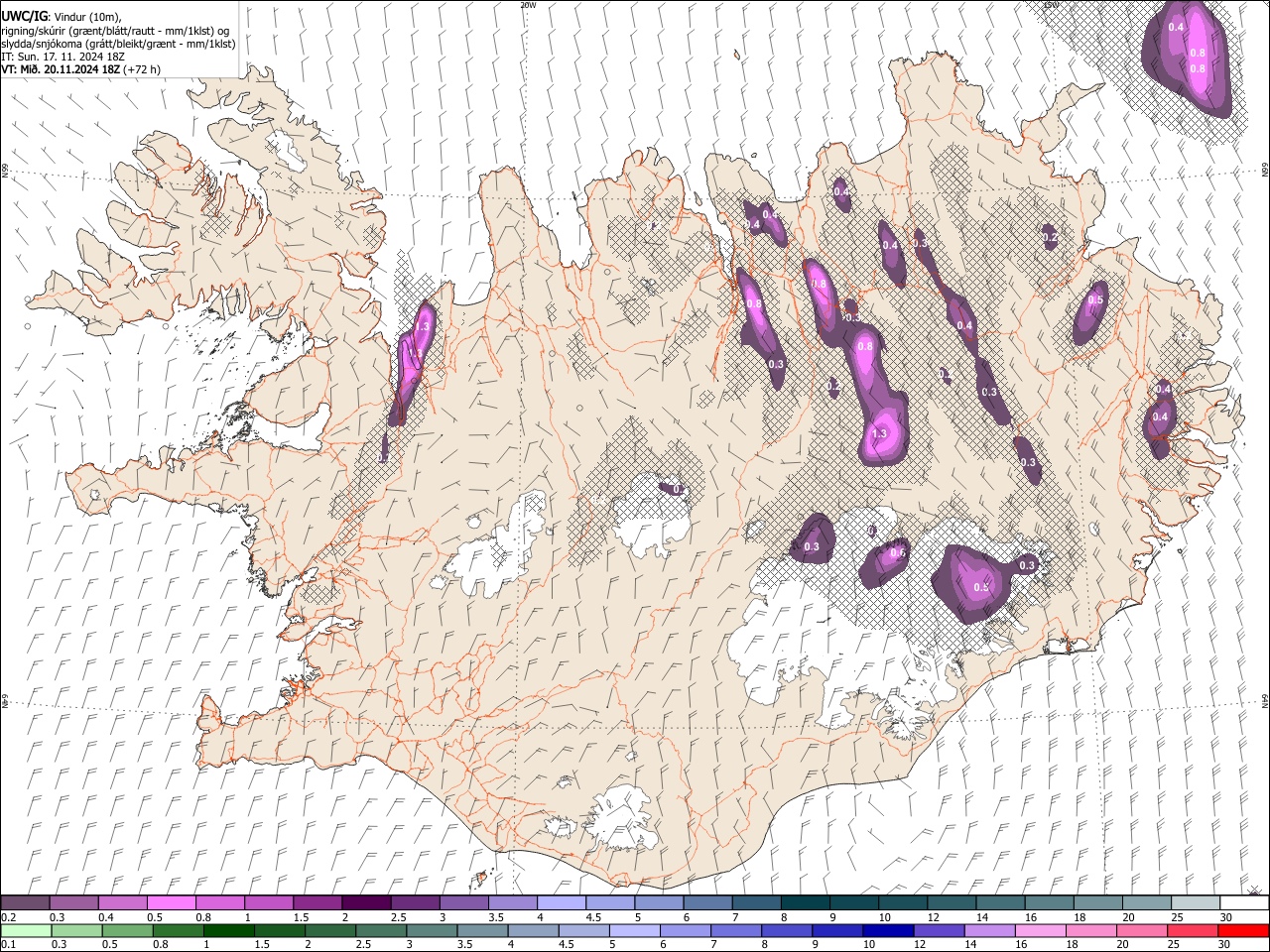Screen dimensions: 1270x952
Task: Click the 0.5 value in the northeastern oval snow cell
Action: (x=1095, y=299)
